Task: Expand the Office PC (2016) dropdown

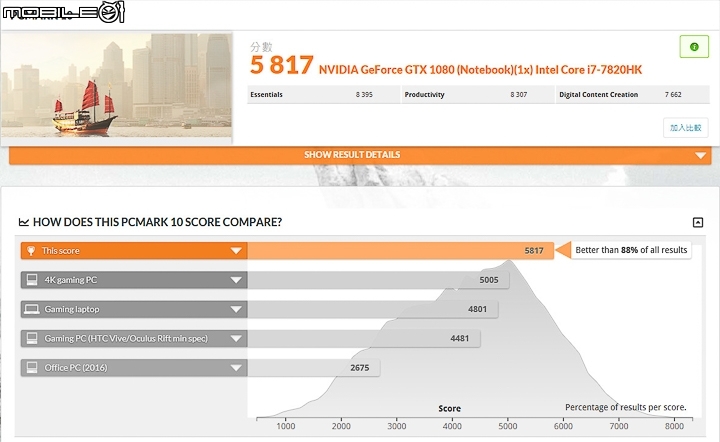Action: point(236,368)
